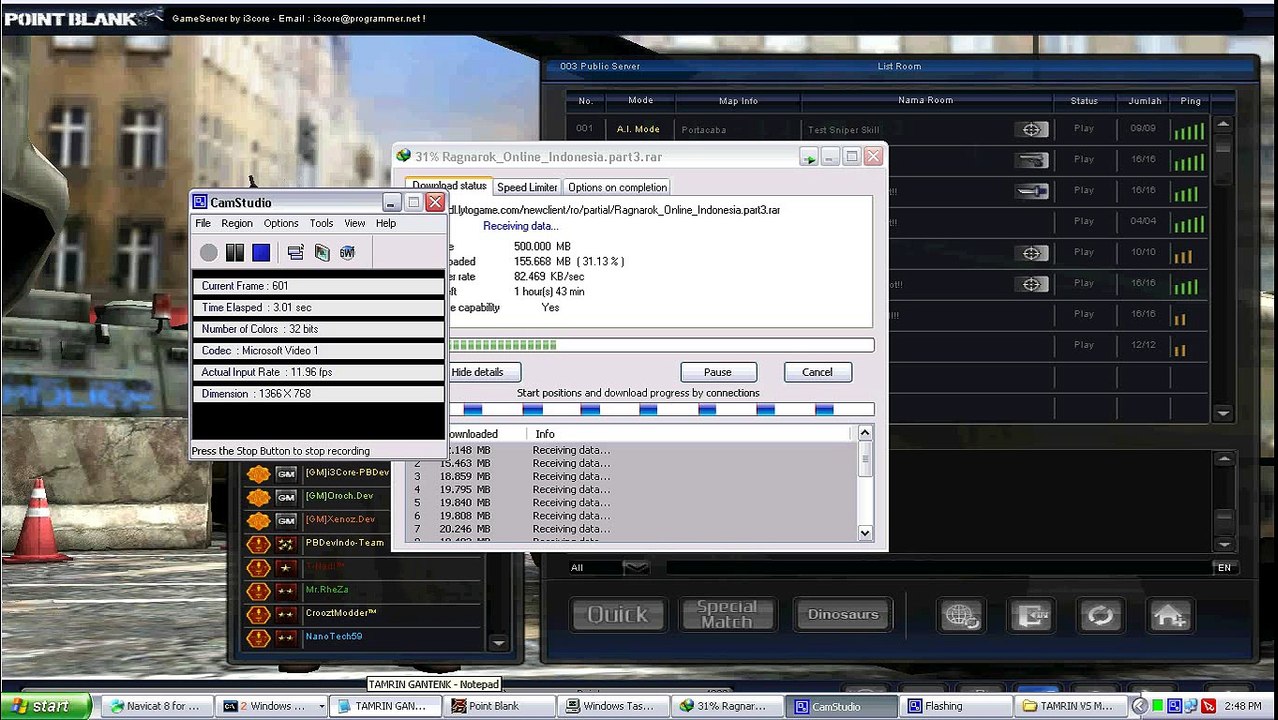The width and height of the screenshot is (1278, 720).
Task: Switch to the Speed Limiter tab
Action: click(527, 187)
